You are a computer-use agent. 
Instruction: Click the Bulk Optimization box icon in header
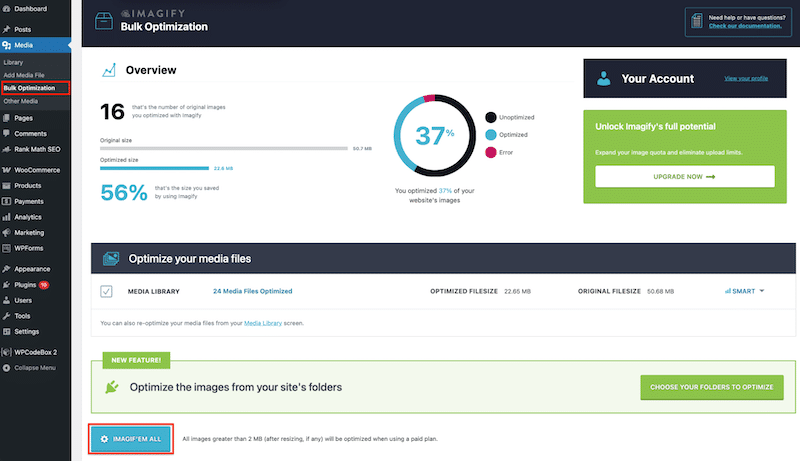(x=104, y=21)
